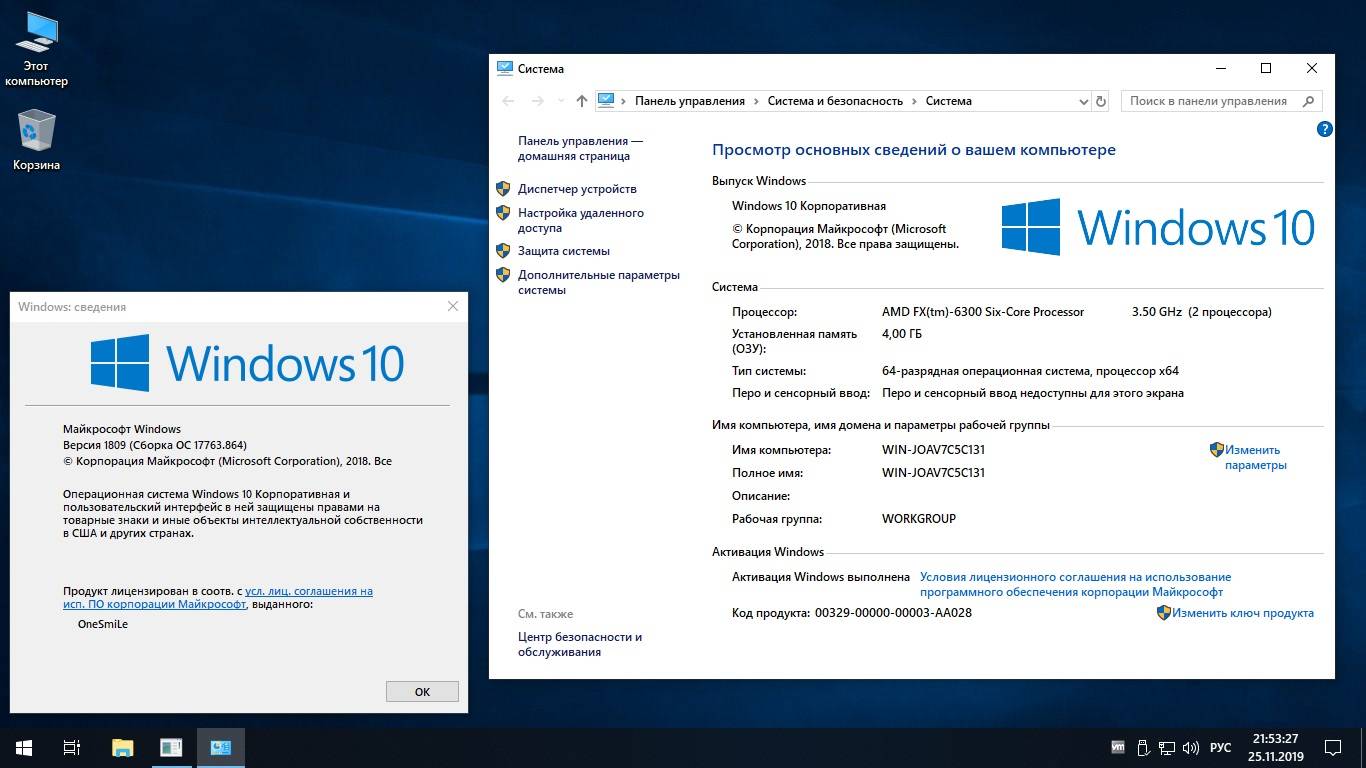Click the product ID 00329-00000-00003-AA028
The image size is (1366, 768).
click(x=893, y=613)
